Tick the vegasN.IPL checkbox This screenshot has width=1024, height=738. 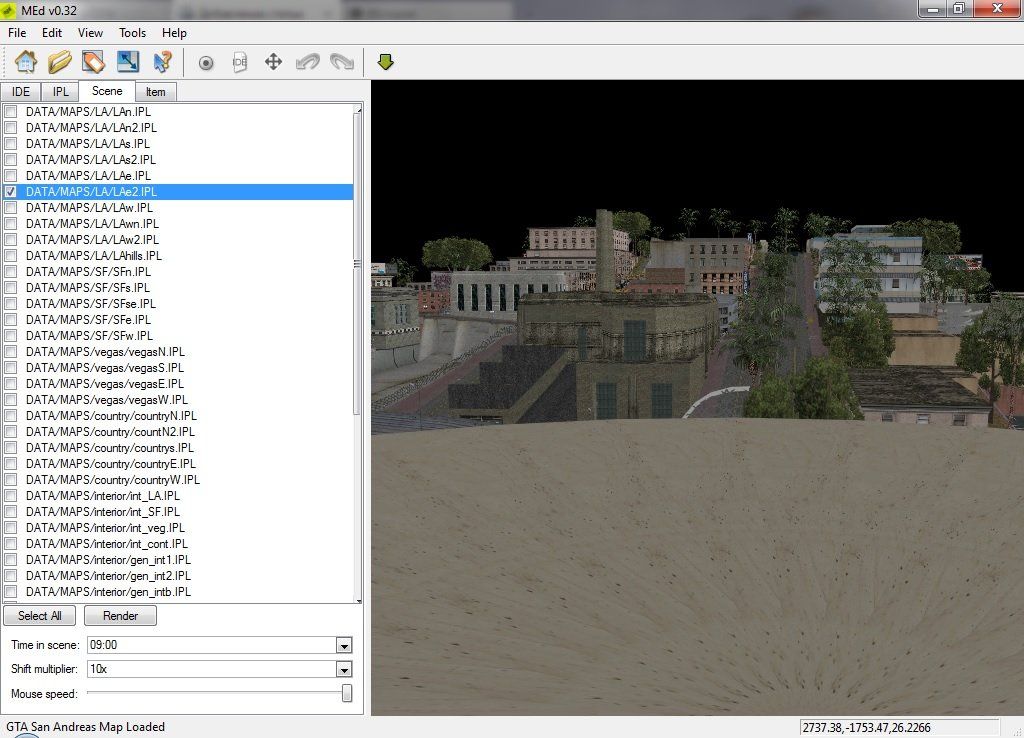(x=11, y=351)
